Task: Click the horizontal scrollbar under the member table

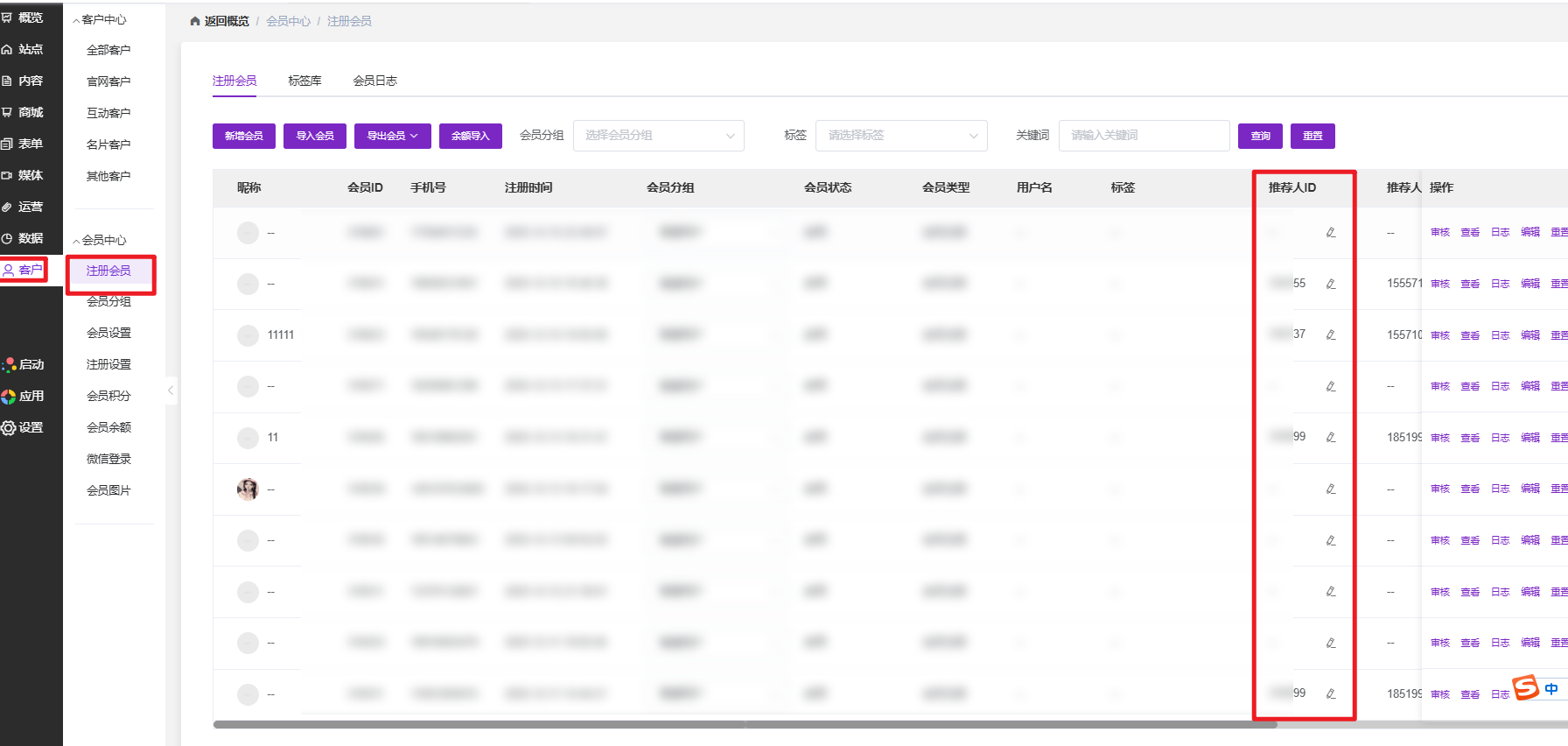Action: point(744,724)
